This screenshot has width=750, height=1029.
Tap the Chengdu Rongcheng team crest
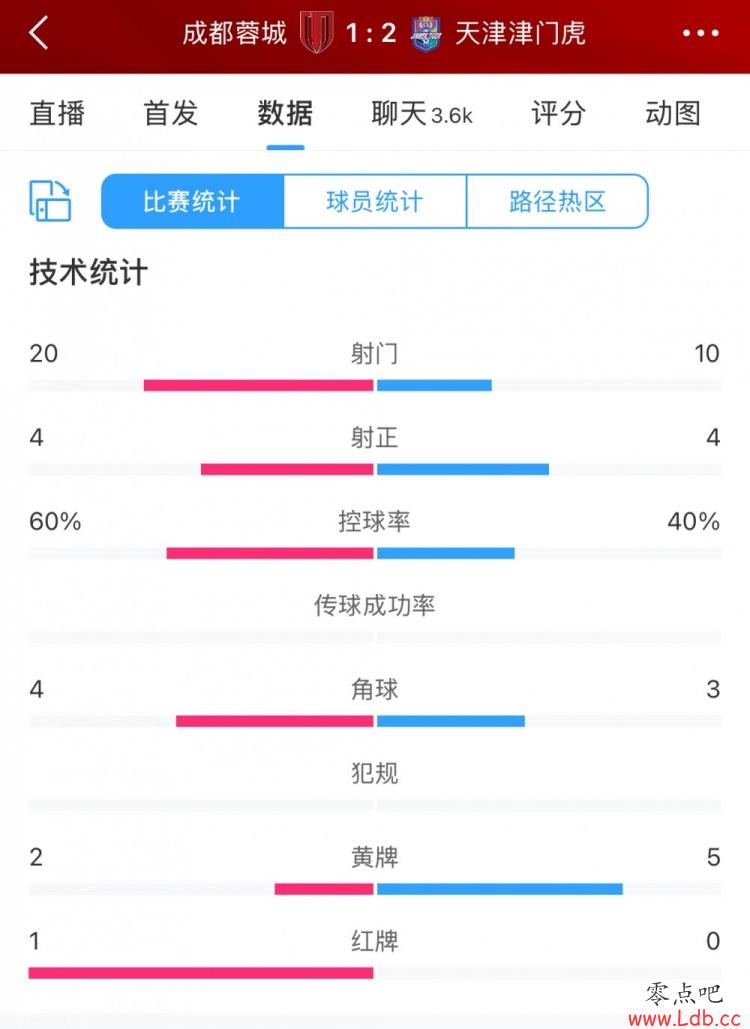point(317,33)
